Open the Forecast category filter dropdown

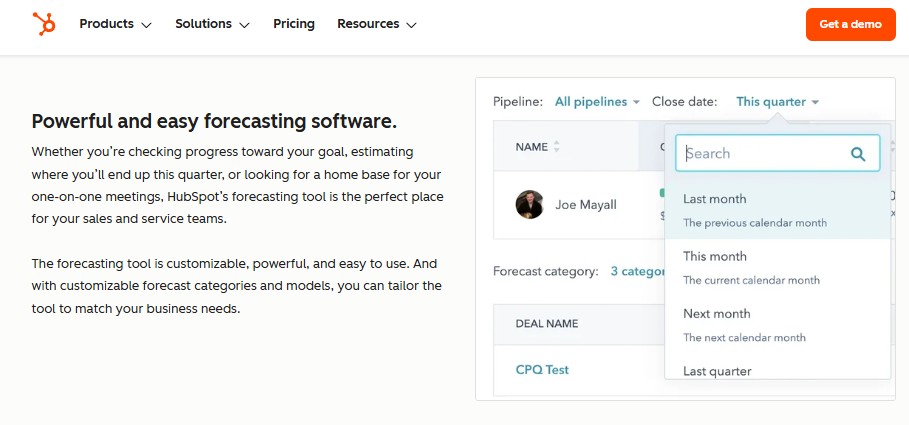(638, 271)
